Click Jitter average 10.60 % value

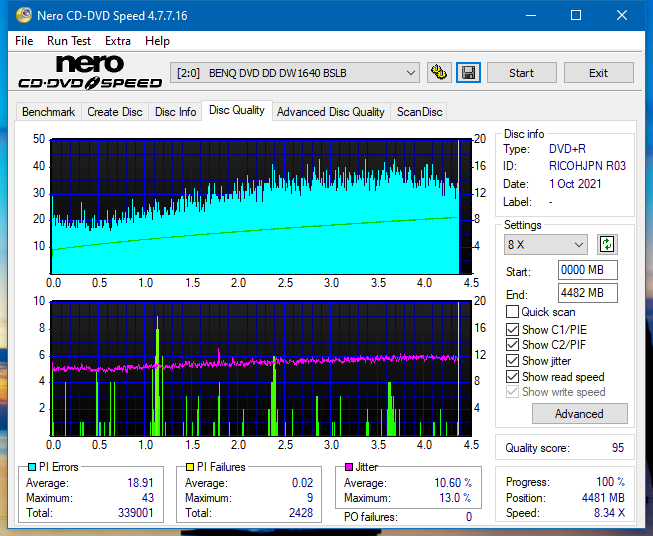[453, 483]
